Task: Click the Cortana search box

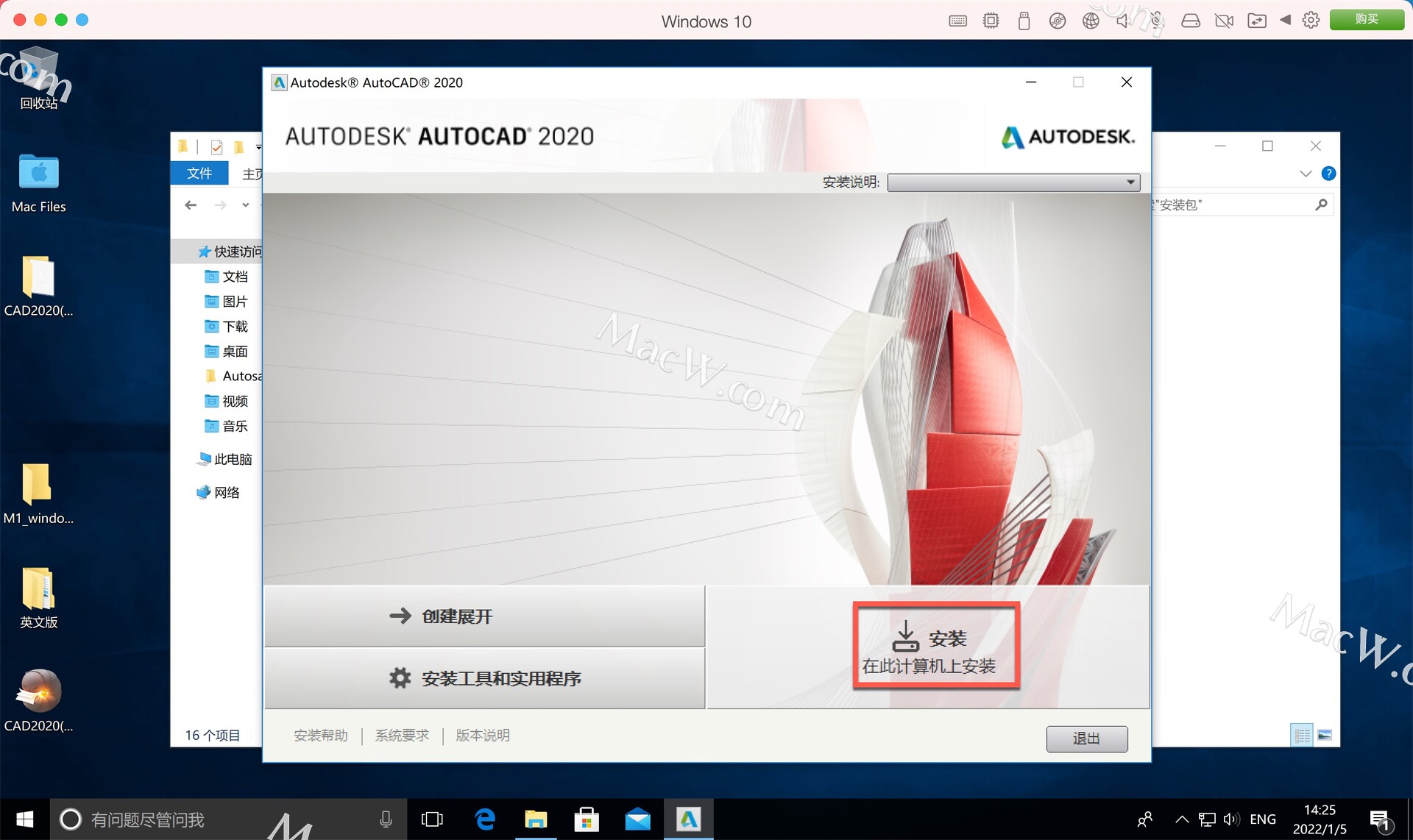Action: pos(221,819)
